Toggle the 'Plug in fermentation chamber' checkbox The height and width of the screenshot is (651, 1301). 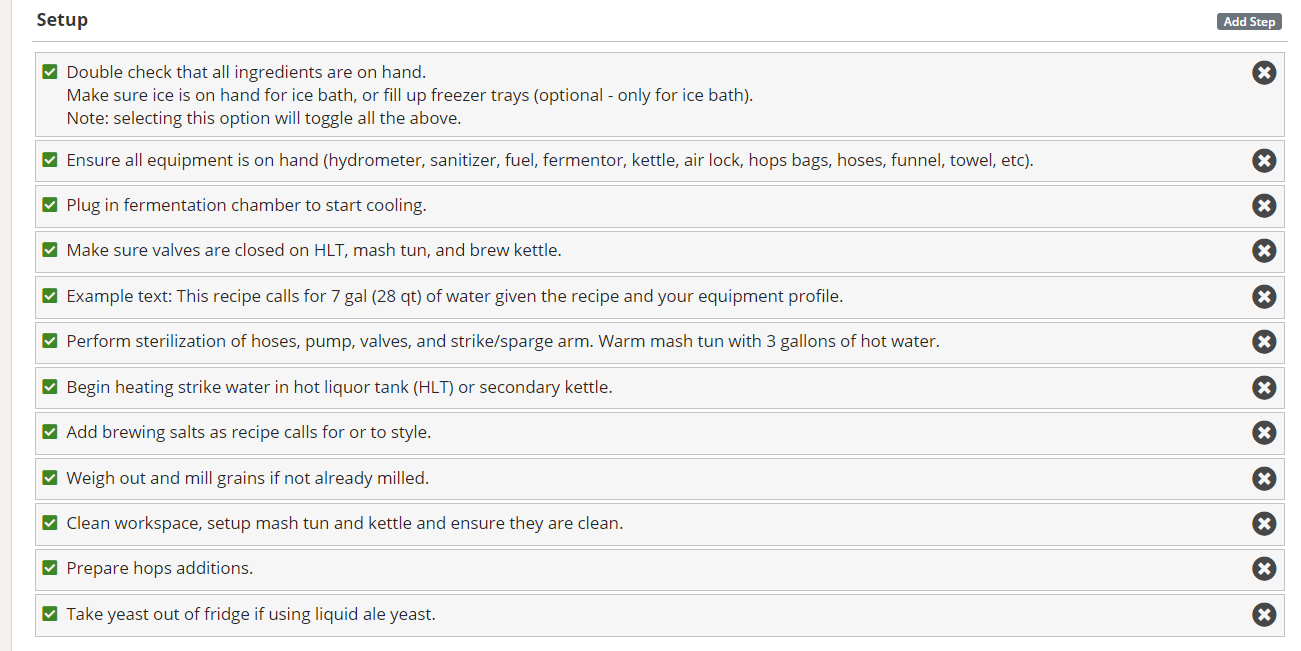50,205
